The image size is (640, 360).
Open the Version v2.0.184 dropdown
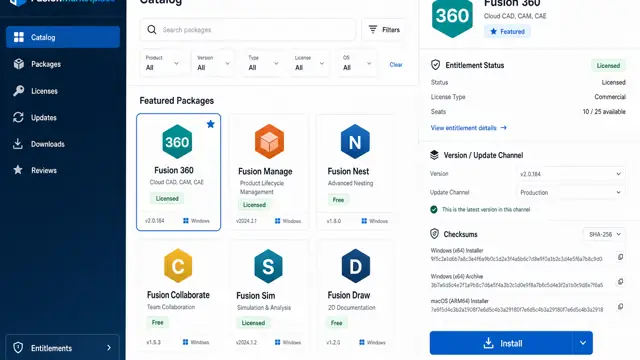[570, 174]
